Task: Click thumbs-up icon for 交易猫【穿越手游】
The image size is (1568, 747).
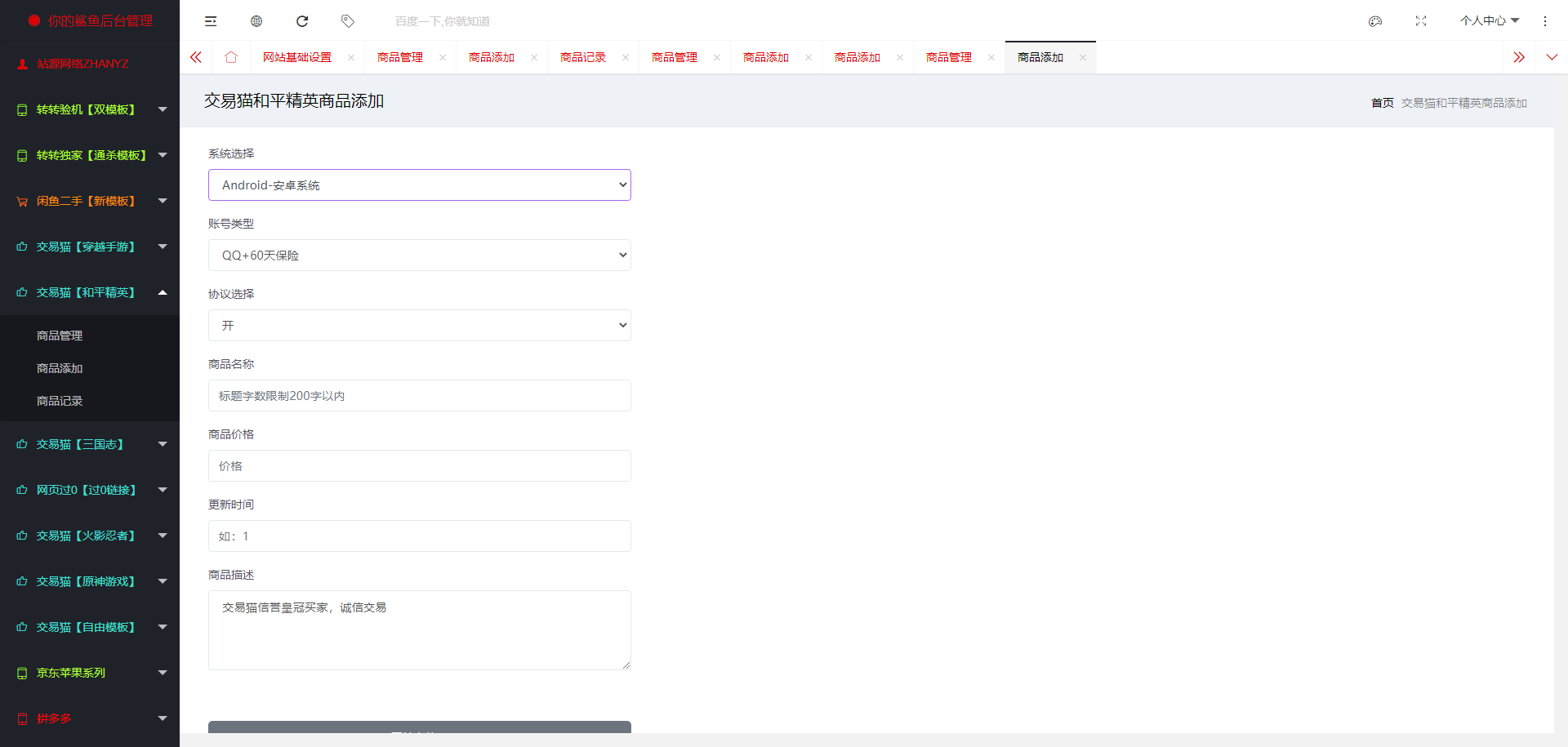Action: pos(22,247)
